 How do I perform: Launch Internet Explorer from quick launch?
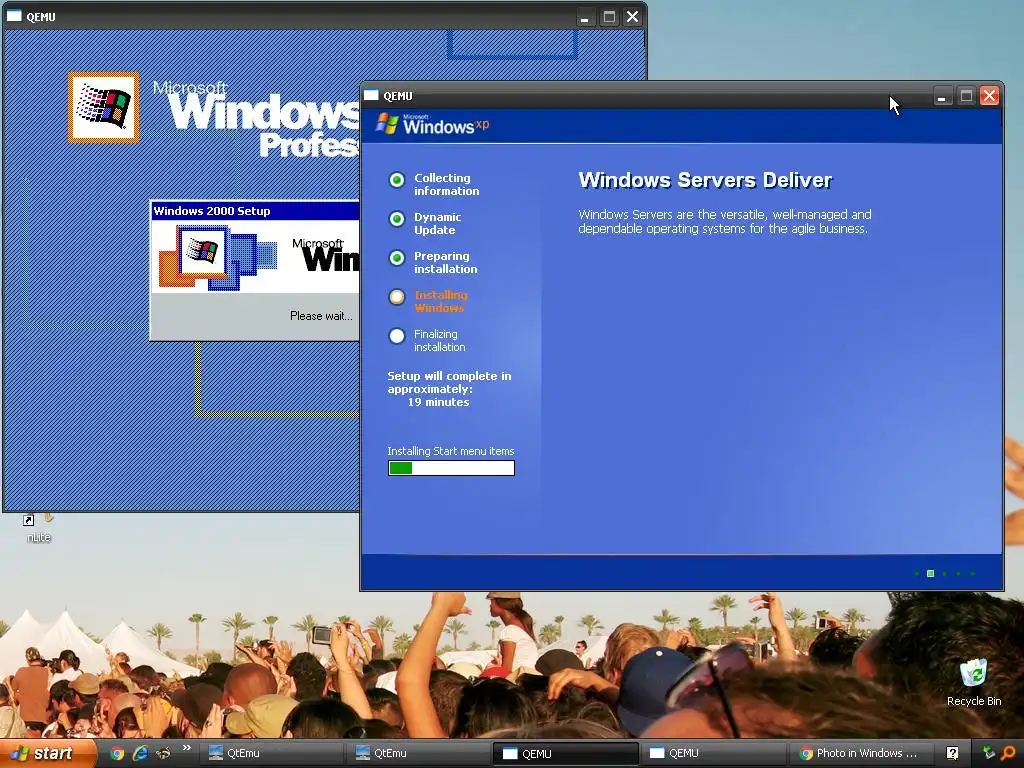pyautogui.click(x=140, y=753)
